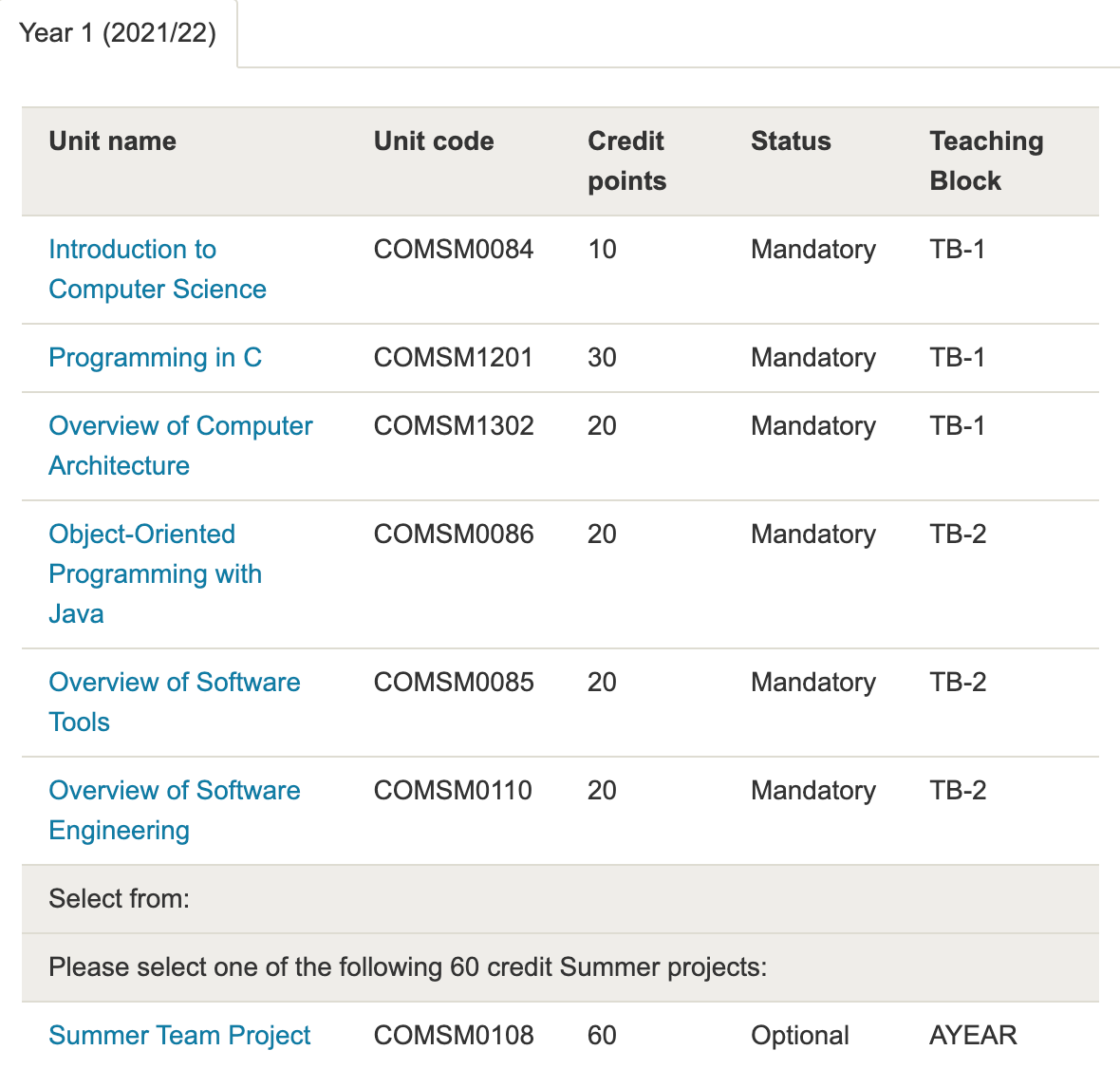Click the Select from row in the table

(x=119, y=899)
